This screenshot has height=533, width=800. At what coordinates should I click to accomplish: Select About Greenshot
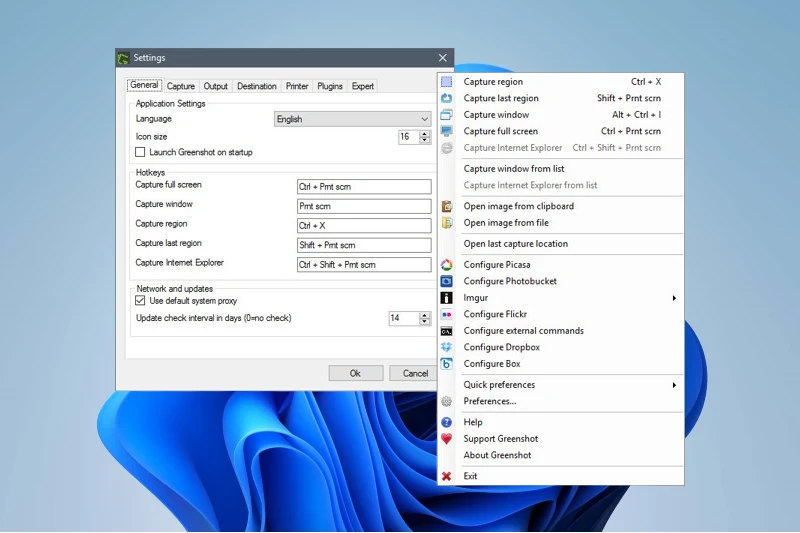click(560, 455)
